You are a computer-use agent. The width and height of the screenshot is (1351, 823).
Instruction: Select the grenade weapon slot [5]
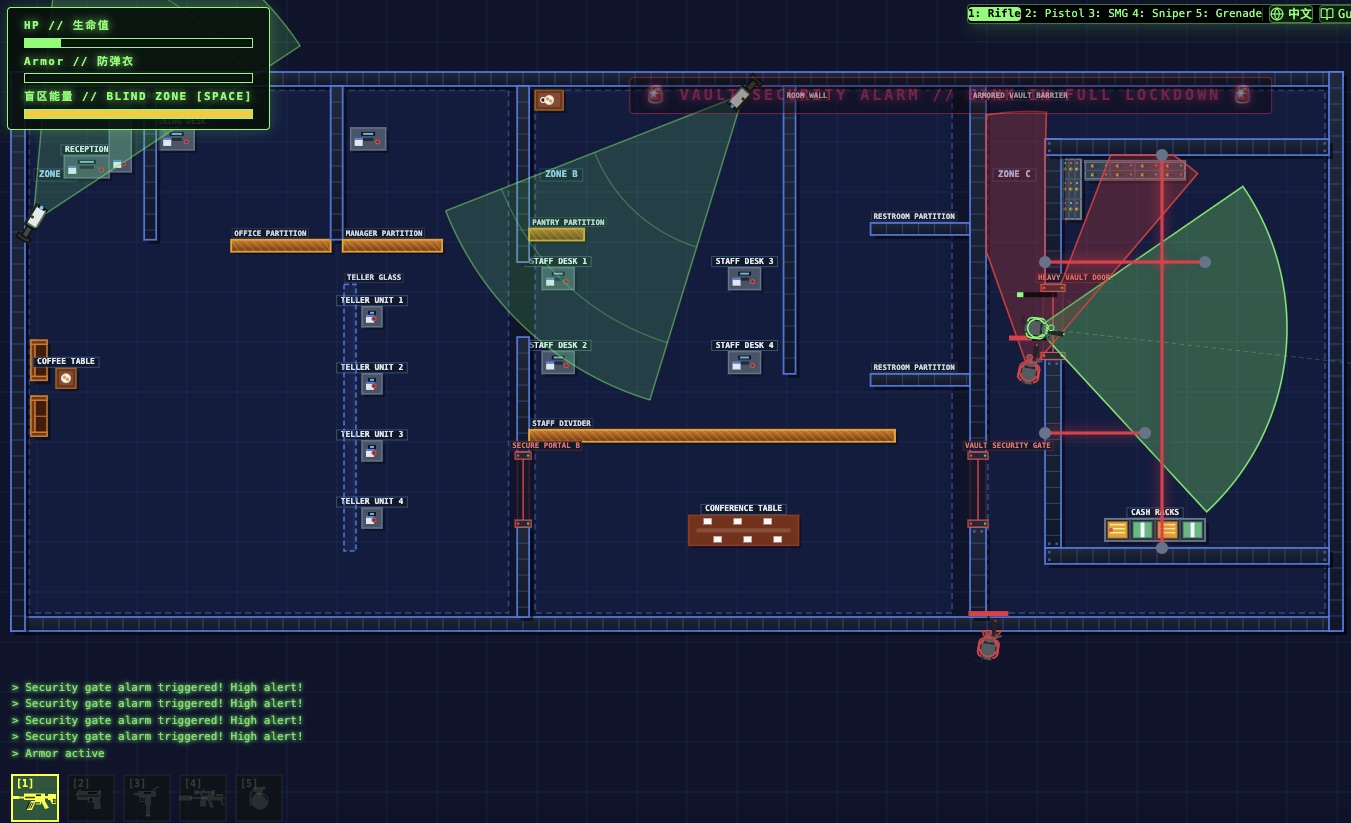(259, 798)
